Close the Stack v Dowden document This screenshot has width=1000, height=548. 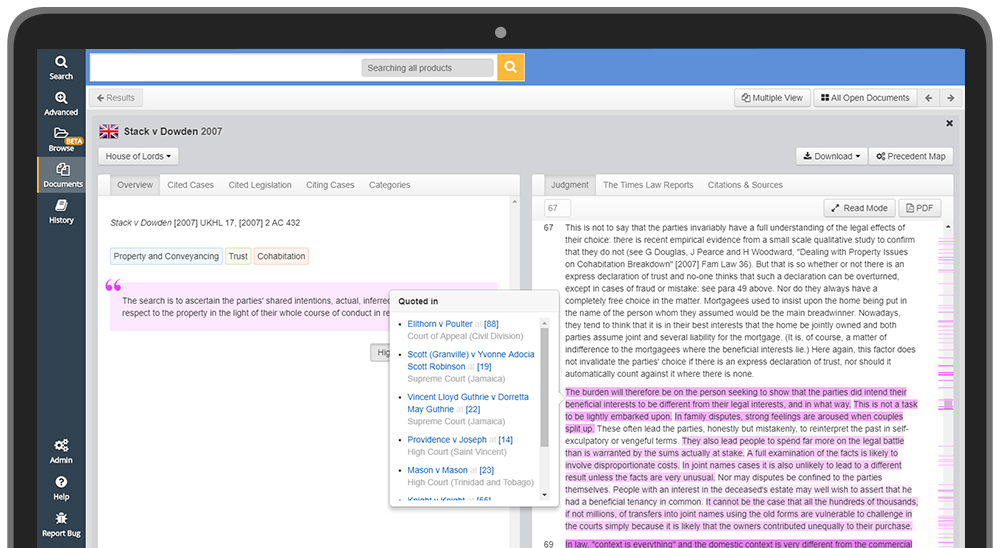point(949,123)
